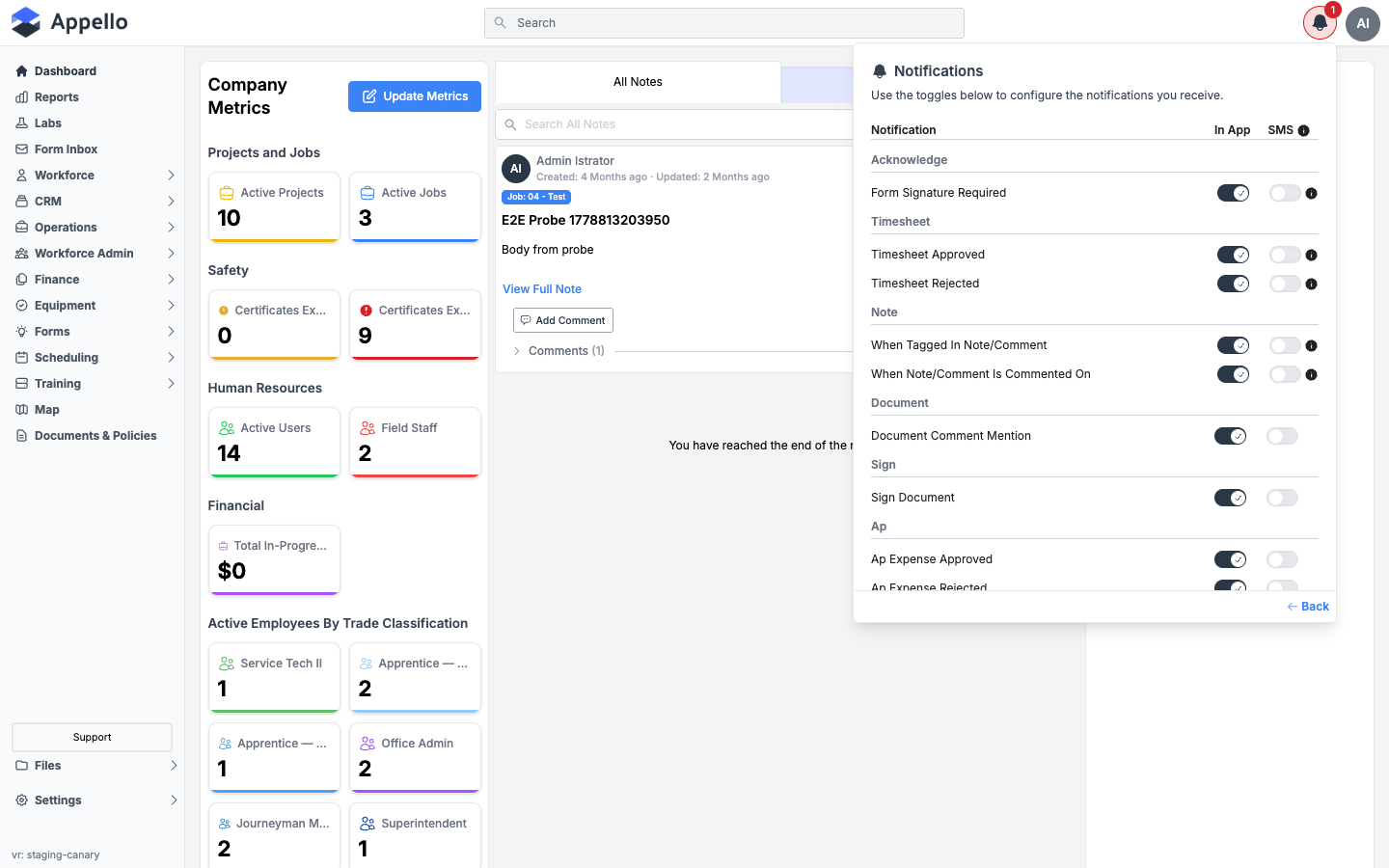
Task: Click the Search All Notes field
Action: pyautogui.click(x=675, y=124)
